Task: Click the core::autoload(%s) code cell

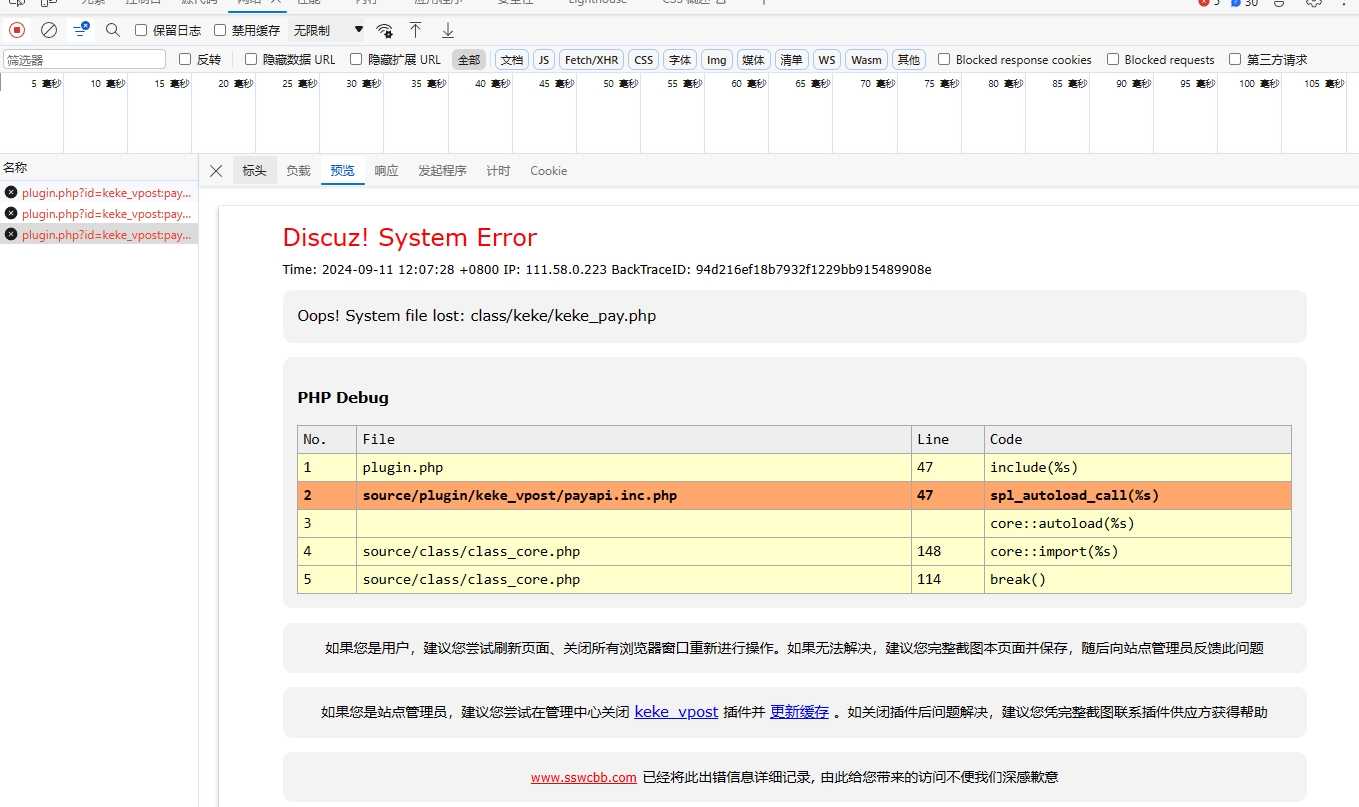Action: tap(1137, 523)
